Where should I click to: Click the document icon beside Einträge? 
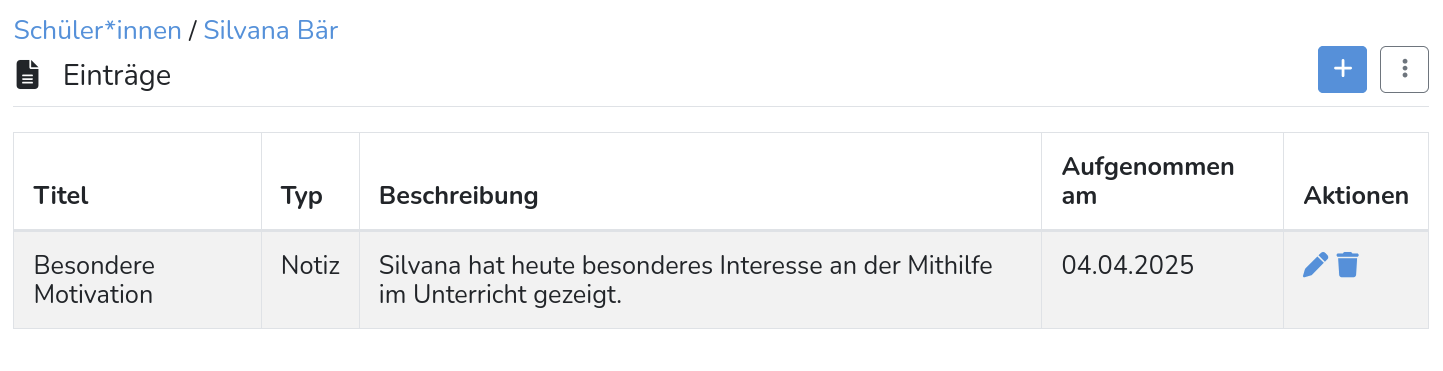click(x=28, y=75)
